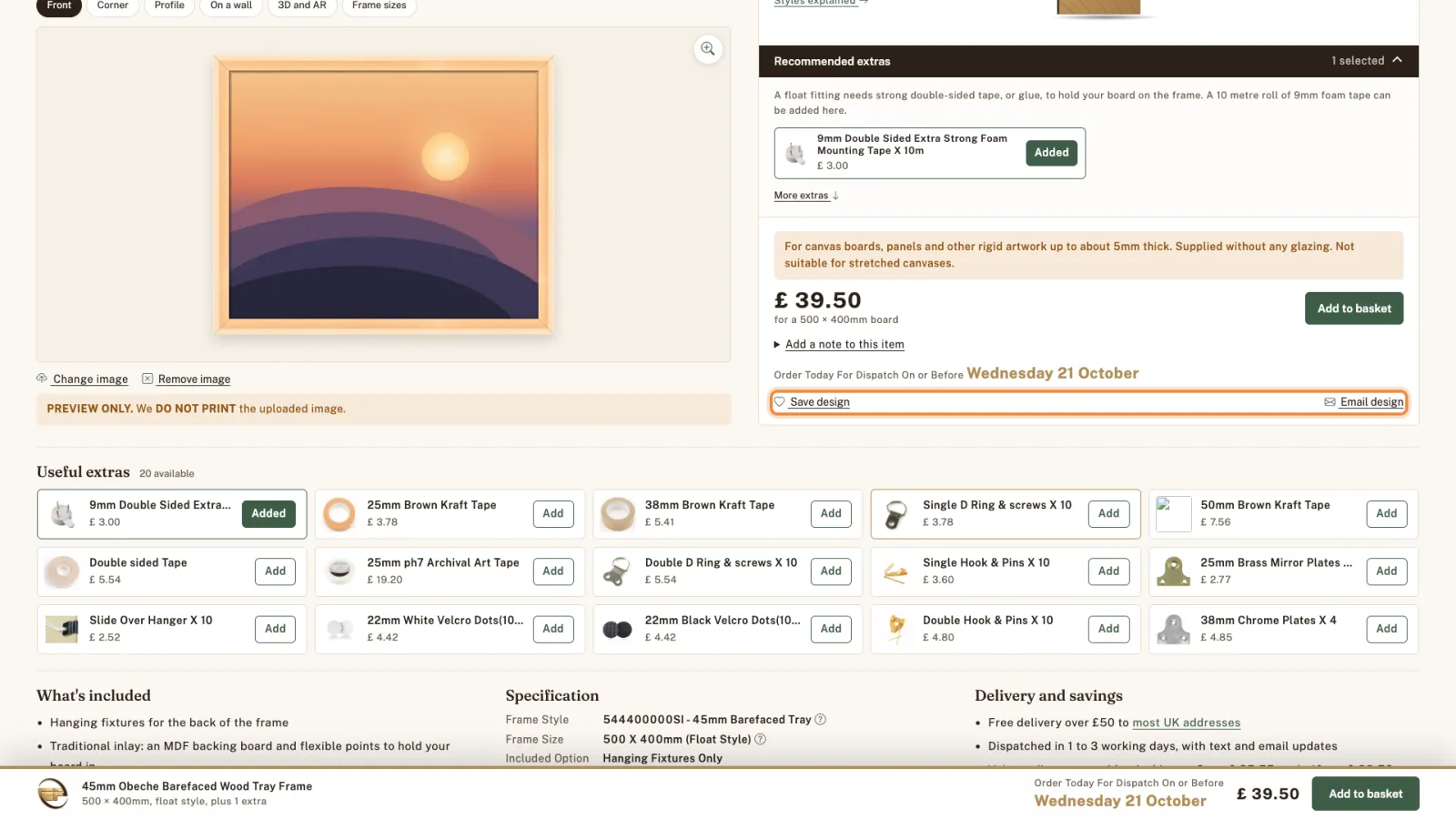Click the wood frame sample thumbnail at top

1098,7
